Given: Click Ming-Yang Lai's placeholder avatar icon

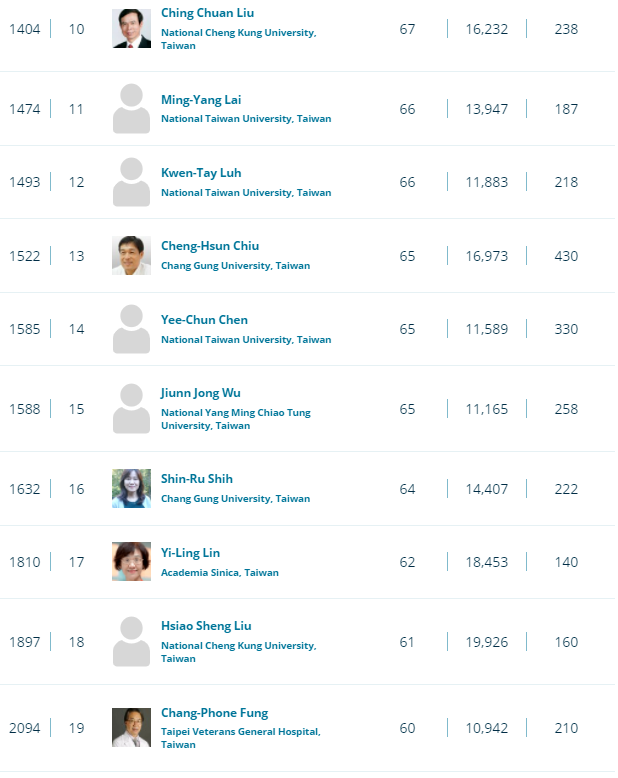Looking at the screenshot, I should (x=131, y=109).
